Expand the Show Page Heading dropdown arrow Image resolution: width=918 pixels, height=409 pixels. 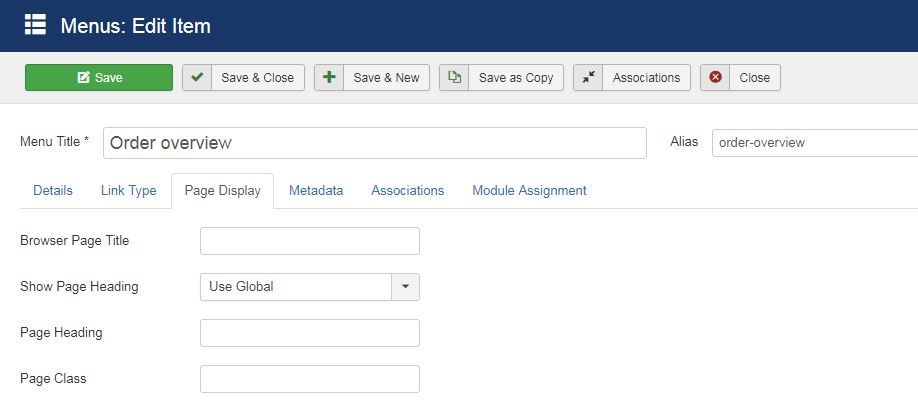[x=405, y=287]
